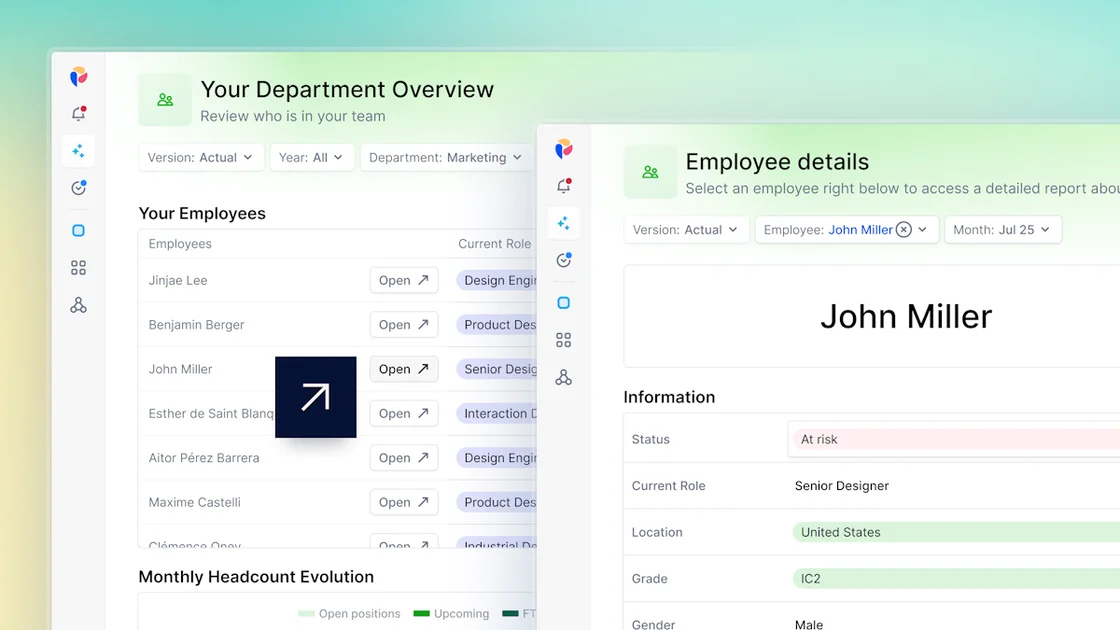1120x630 pixels.
Task: Open notifications bell in Employee details sidebar
Action: [564, 186]
